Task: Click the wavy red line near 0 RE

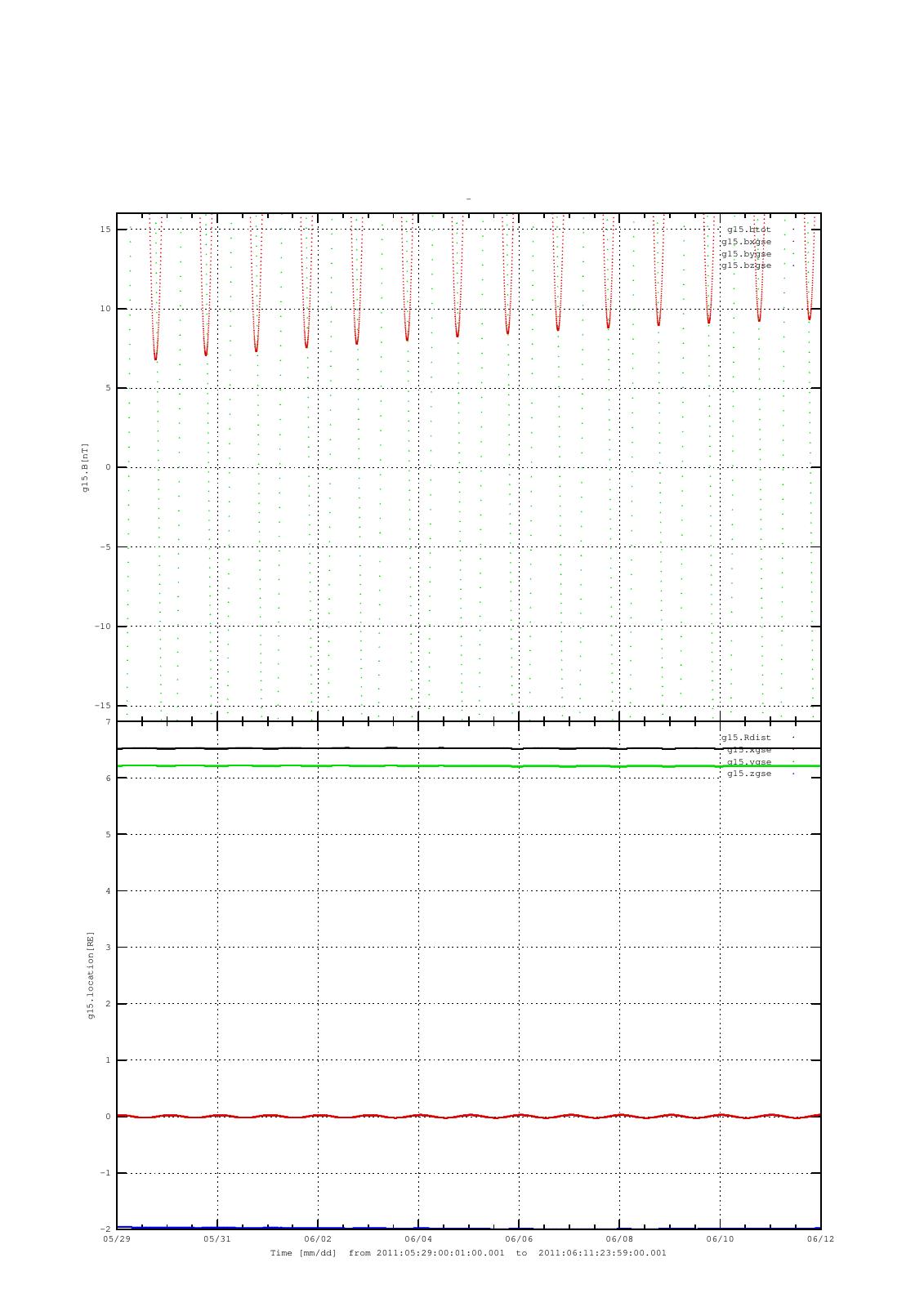Action: pos(469,1116)
